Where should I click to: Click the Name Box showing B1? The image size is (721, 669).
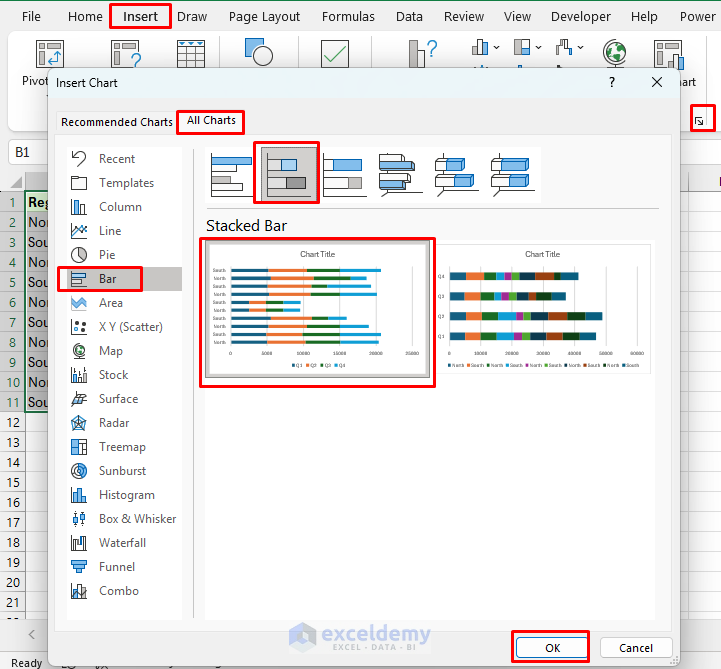(28, 152)
